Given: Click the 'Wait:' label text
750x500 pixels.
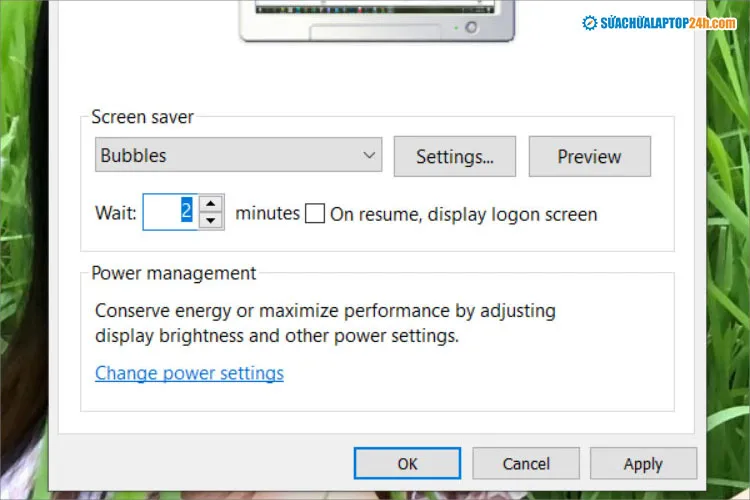Looking at the screenshot, I should click(x=115, y=213).
